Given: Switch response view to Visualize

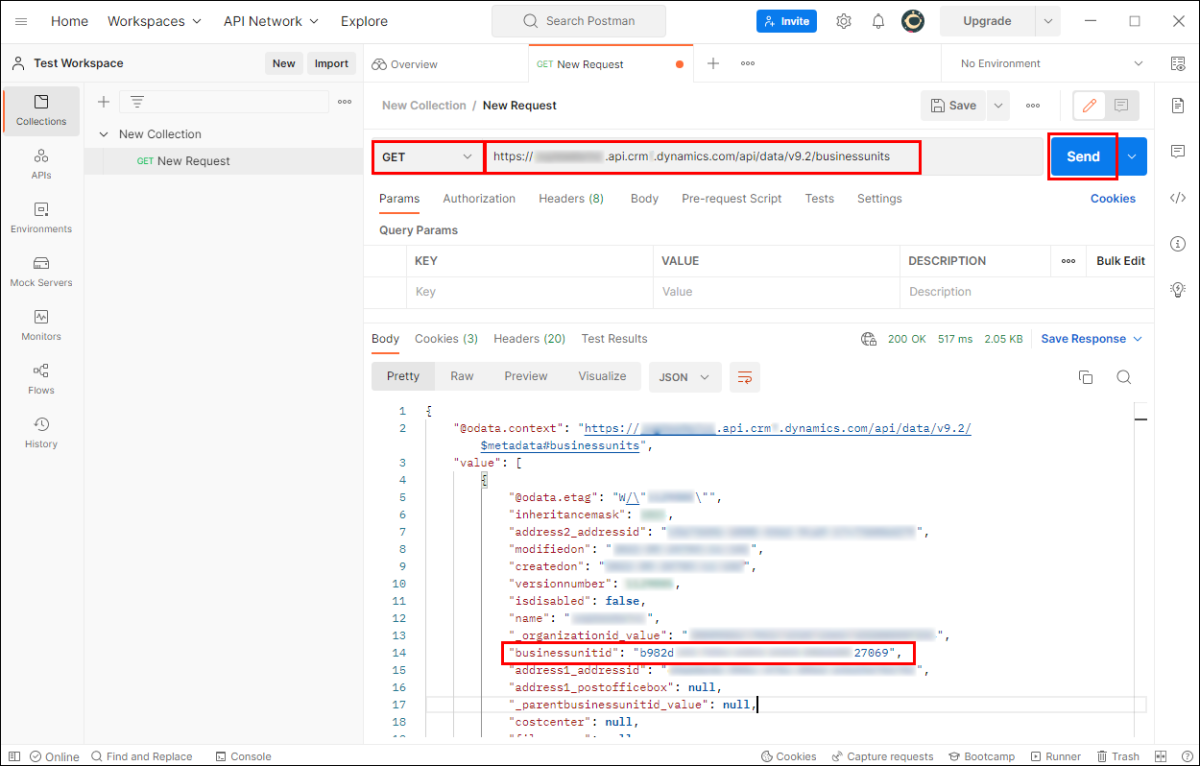Looking at the screenshot, I should click(x=602, y=376).
